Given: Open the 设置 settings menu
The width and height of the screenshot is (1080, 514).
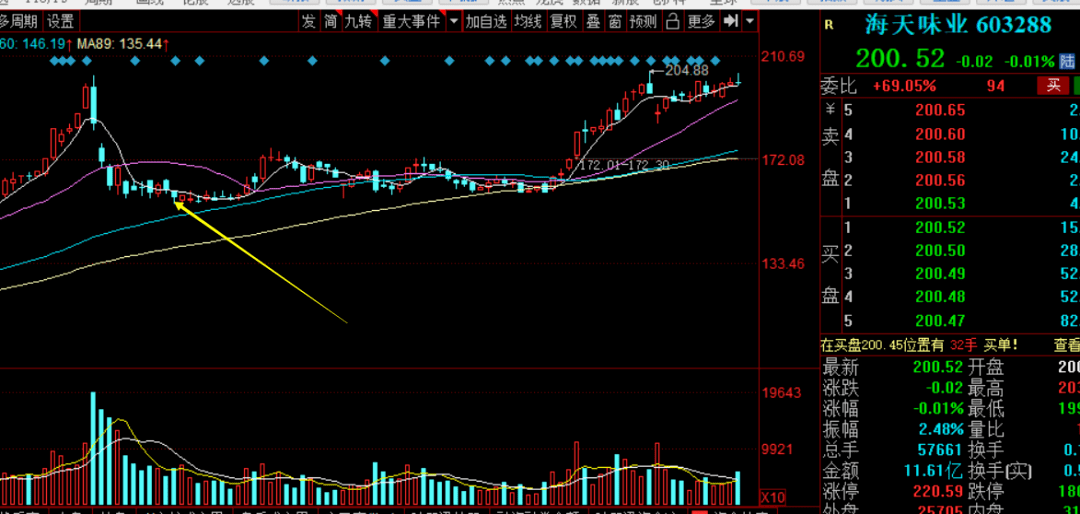Looking at the screenshot, I should pyautogui.click(x=61, y=21).
